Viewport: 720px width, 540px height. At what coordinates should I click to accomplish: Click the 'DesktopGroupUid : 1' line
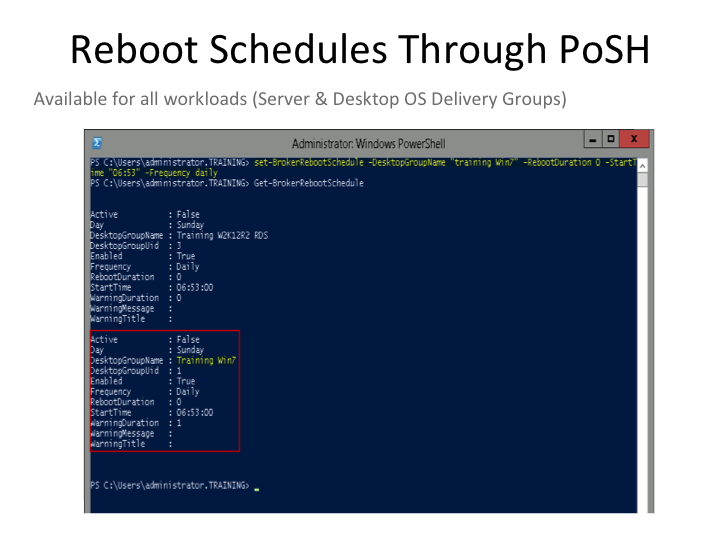click(x=136, y=371)
